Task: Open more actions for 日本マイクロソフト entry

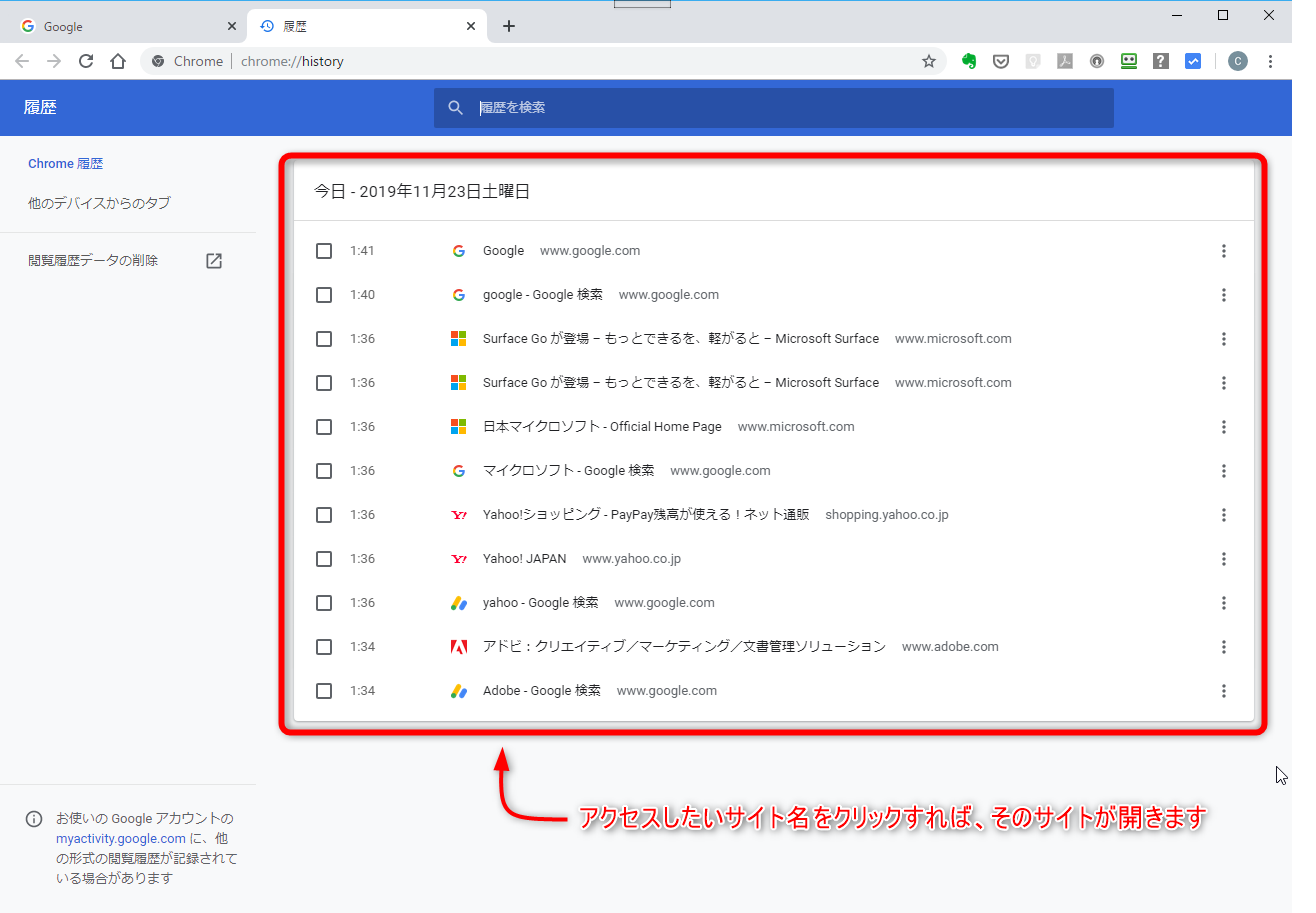Action: point(1224,427)
